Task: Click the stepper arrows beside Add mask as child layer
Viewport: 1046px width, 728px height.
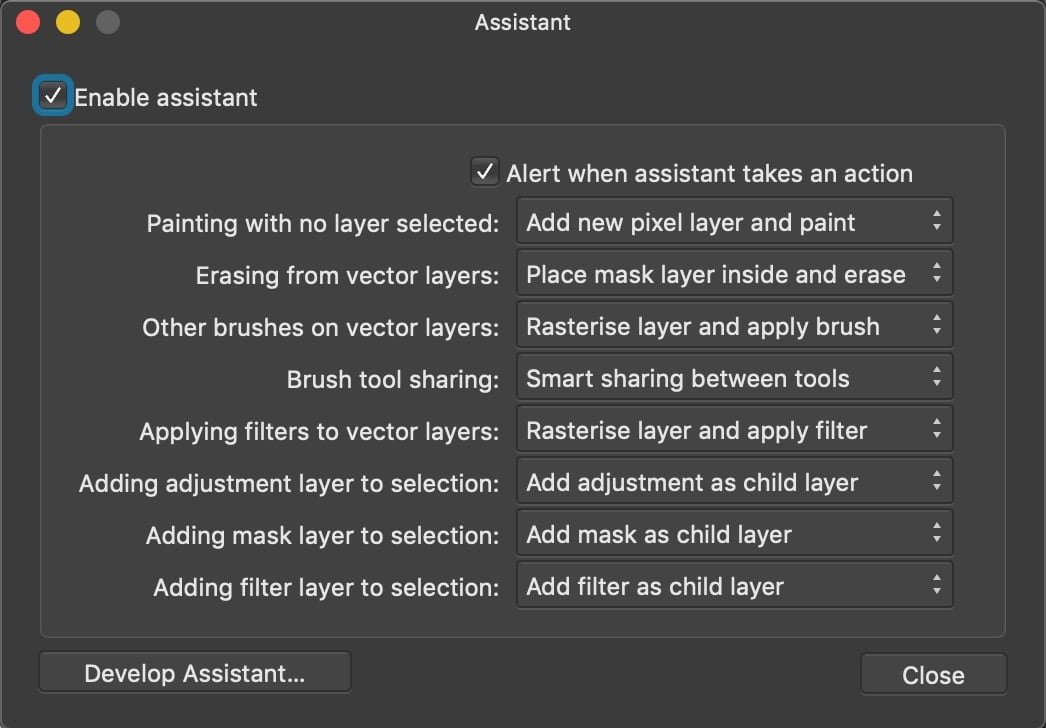Action: pyautogui.click(x=938, y=533)
